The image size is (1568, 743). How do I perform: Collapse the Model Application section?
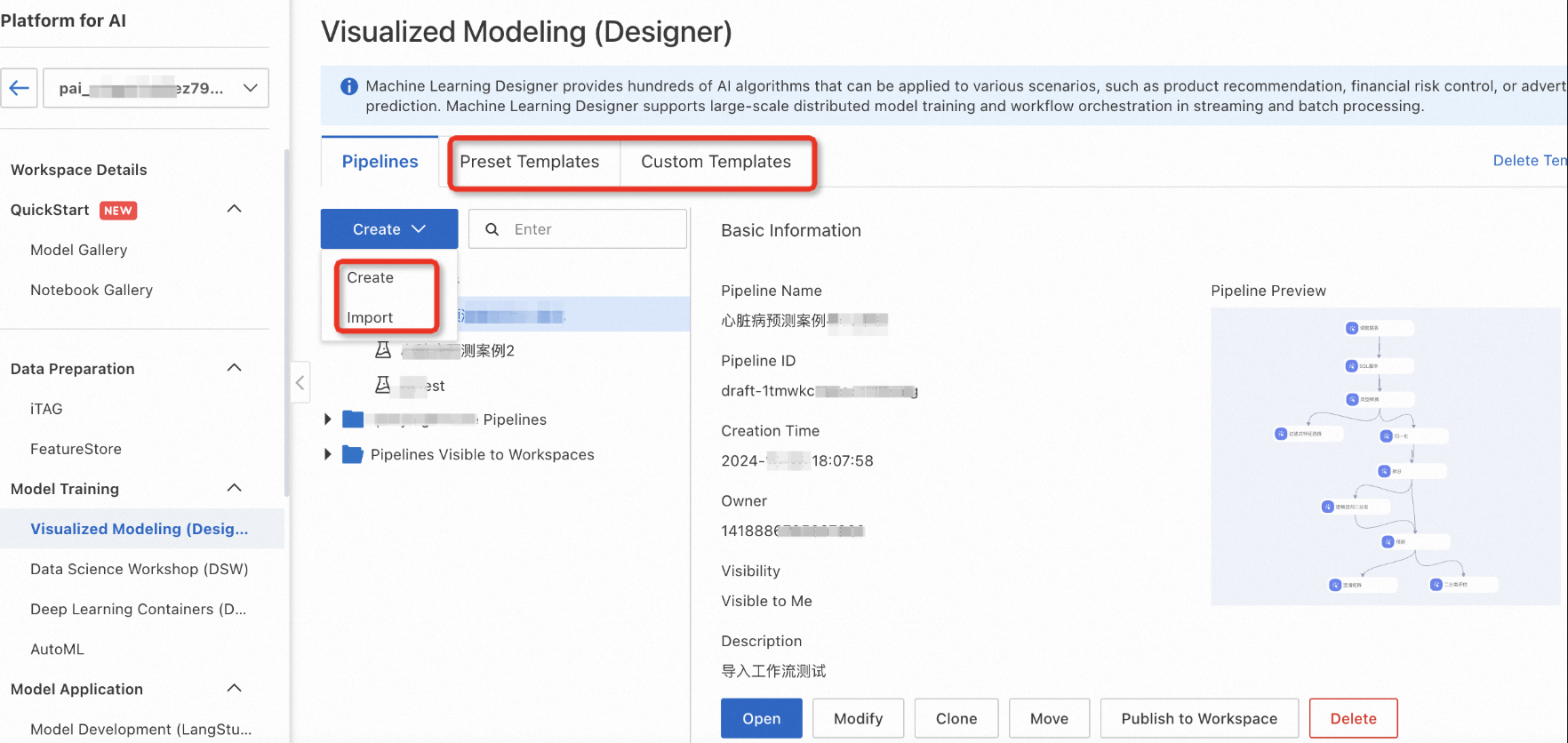point(235,688)
